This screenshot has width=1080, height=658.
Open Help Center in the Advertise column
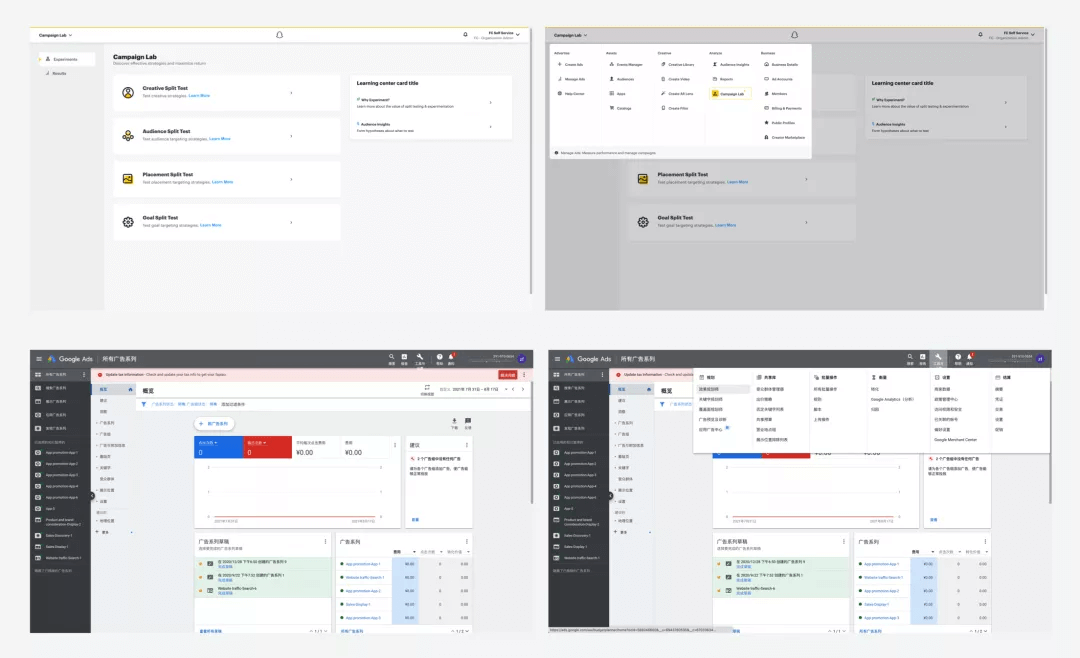(x=571, y=94)
